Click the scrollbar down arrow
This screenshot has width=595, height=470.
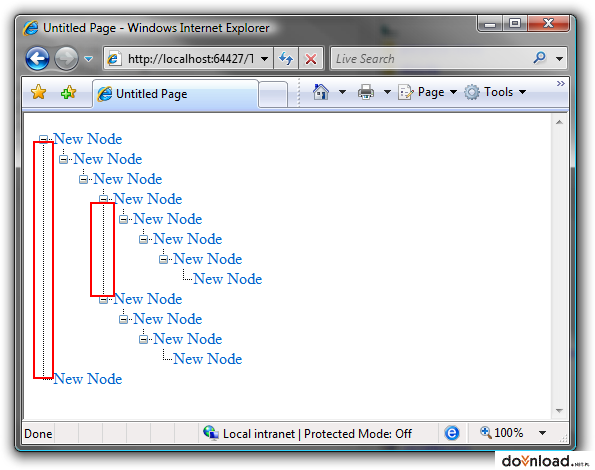coord(559,410)
